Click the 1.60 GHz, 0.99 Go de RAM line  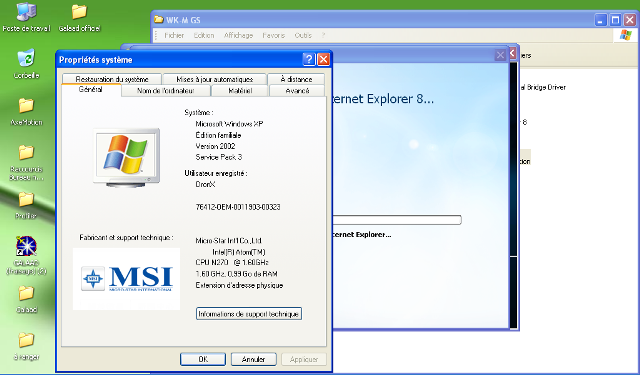[x=236, y=274]
